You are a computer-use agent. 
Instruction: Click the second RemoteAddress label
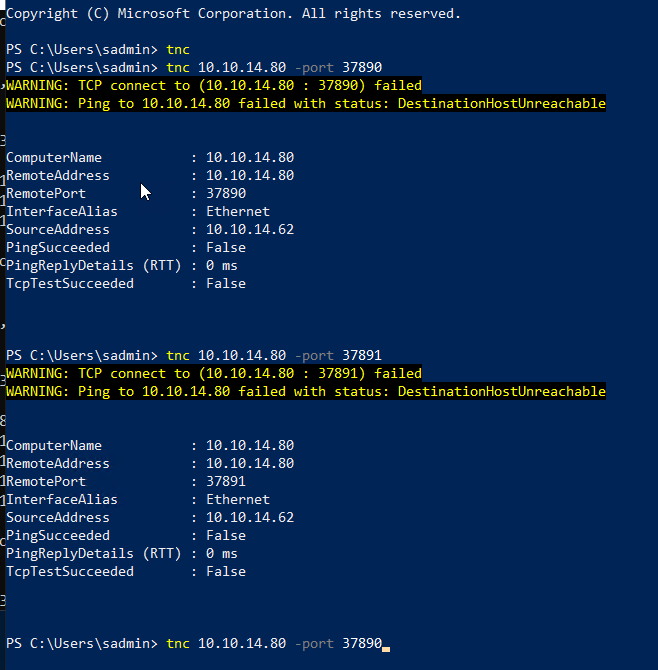58,464
